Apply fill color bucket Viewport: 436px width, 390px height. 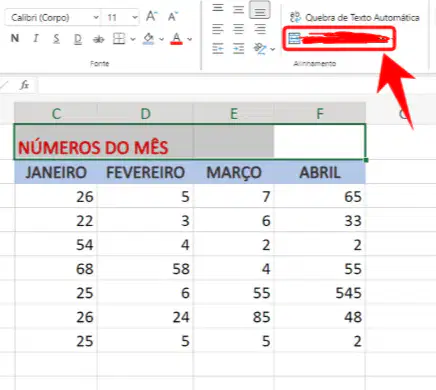click(148, 39)
